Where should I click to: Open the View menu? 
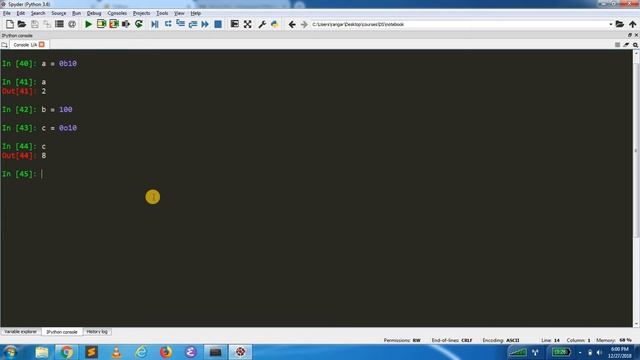(x=179, y=13)
